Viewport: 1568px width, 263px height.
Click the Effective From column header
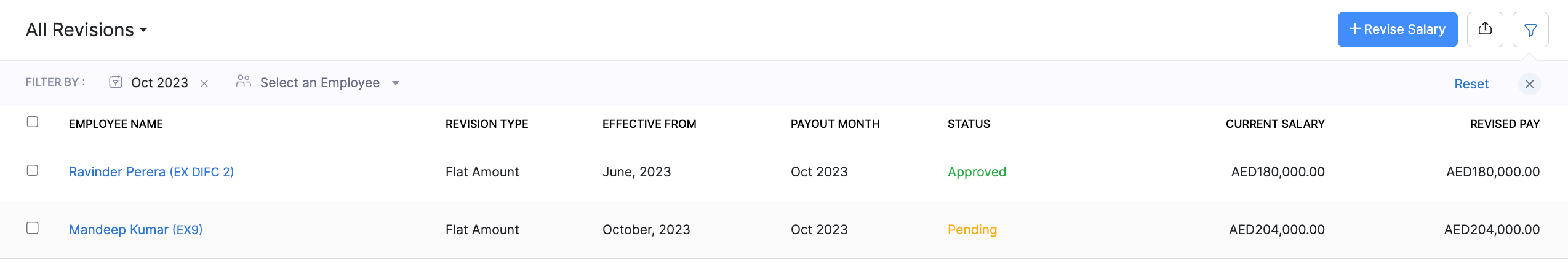[649, 124]
